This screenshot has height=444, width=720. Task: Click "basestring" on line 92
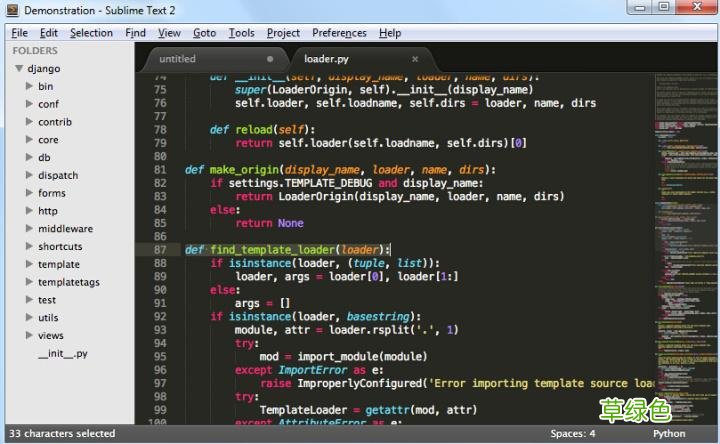point(378,317)
